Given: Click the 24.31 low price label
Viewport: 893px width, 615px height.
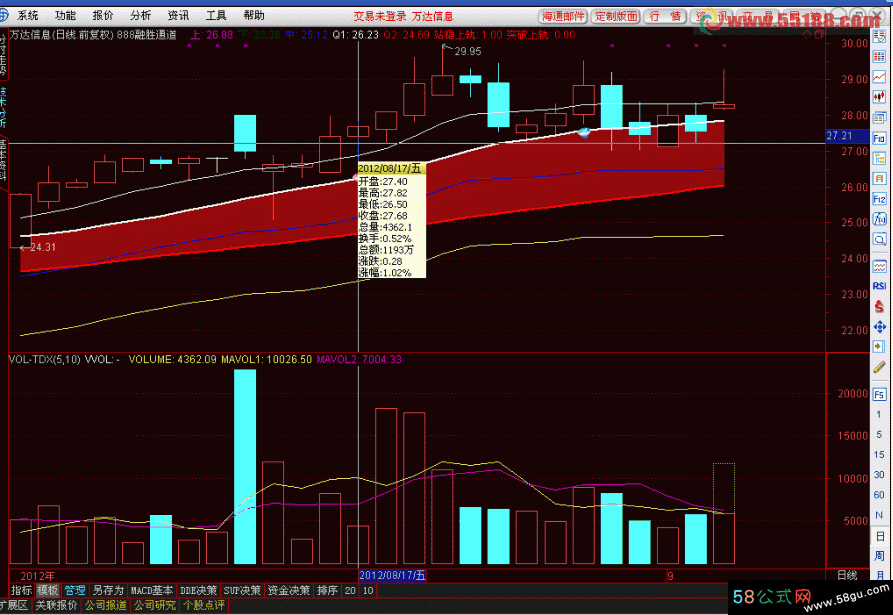Looking at the screenshot, I should tap(43, 247).
